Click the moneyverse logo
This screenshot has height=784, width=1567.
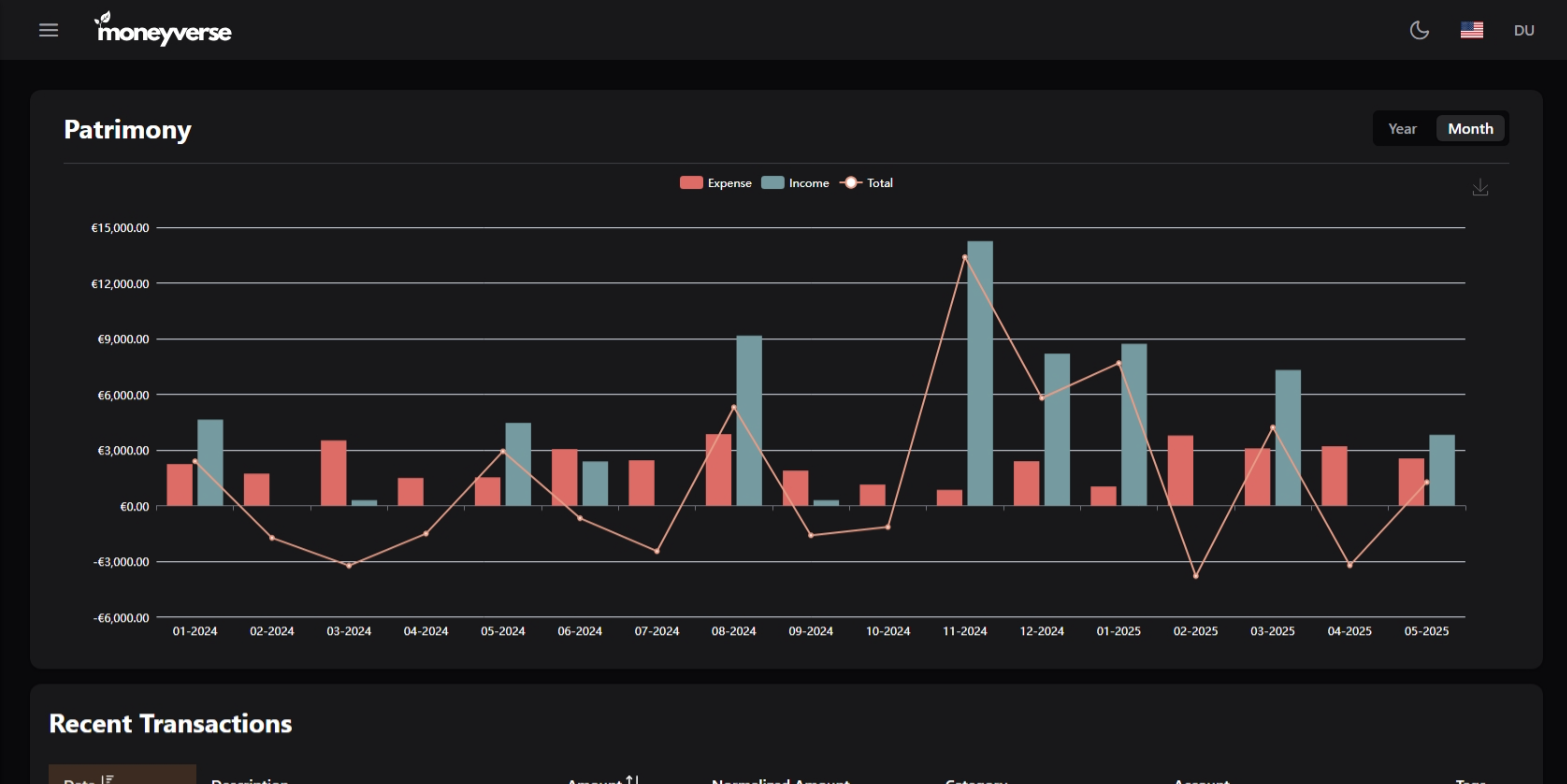point(162,29)
